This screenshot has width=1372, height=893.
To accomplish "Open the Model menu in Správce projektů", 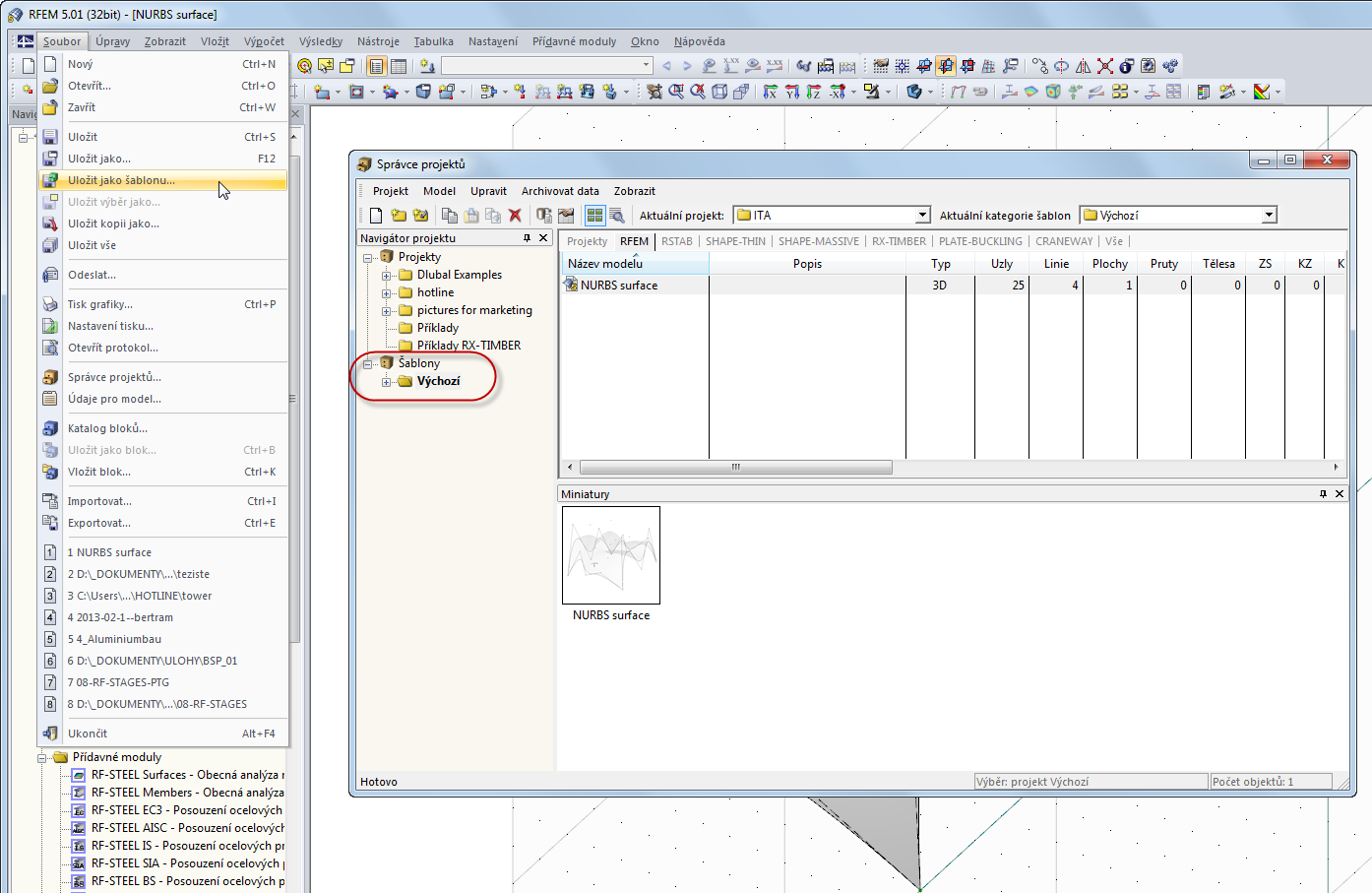I will pyautogui.click(x=439, y=191).
